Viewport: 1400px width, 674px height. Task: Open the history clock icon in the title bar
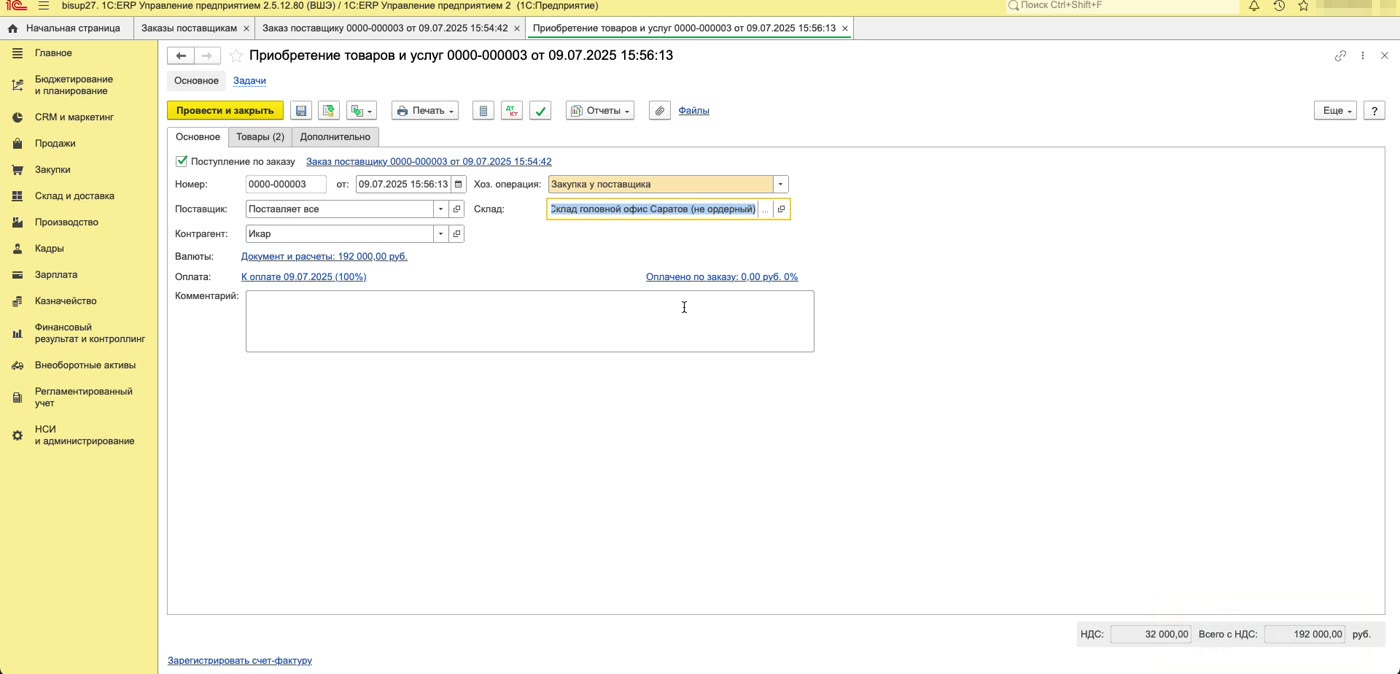[1279, 6]
